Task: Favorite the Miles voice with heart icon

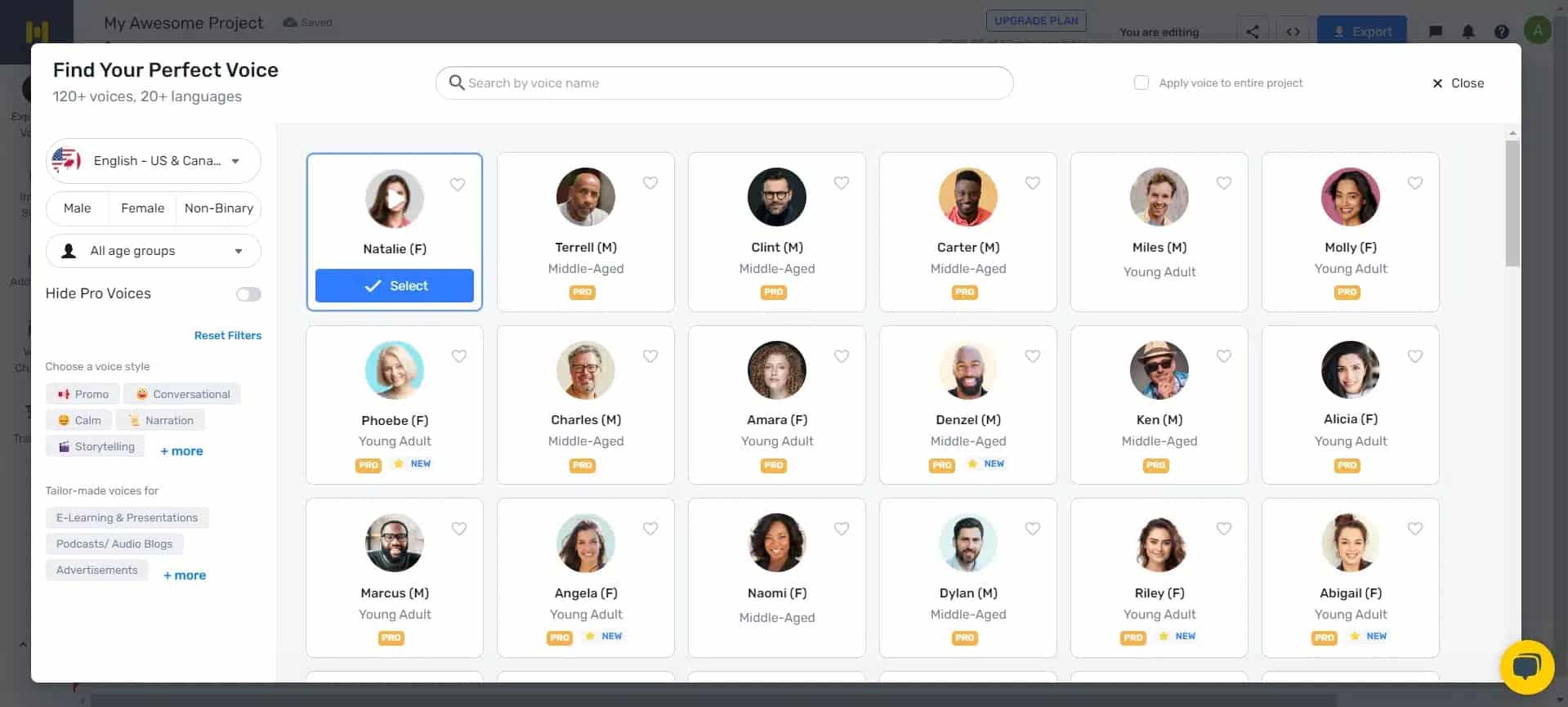Action: [1224, 183]
